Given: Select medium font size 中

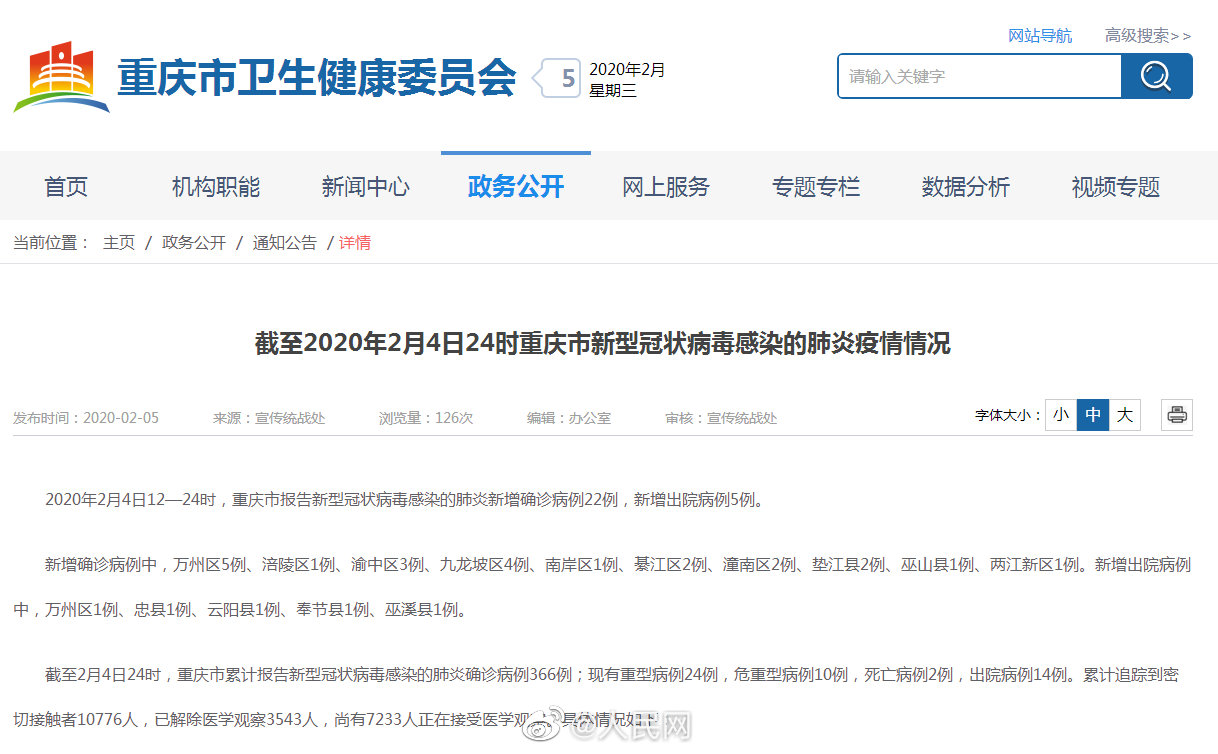Looking at the screenshot, I should click(x=1092, y=415).
